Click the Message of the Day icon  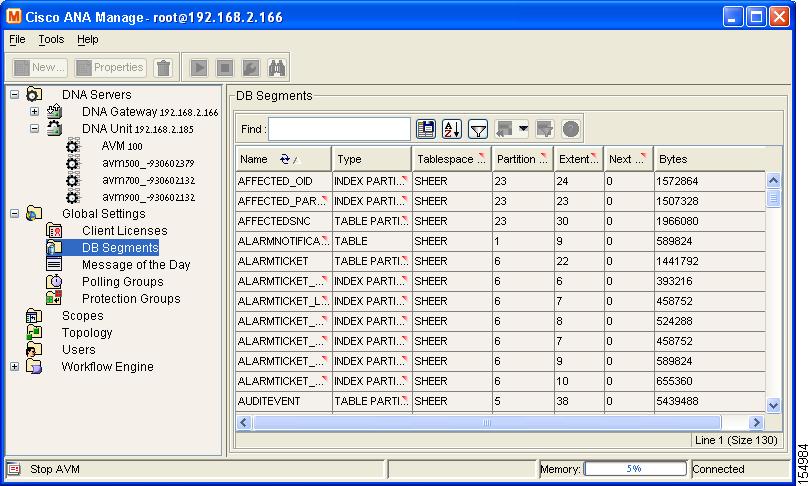point(54,264)
